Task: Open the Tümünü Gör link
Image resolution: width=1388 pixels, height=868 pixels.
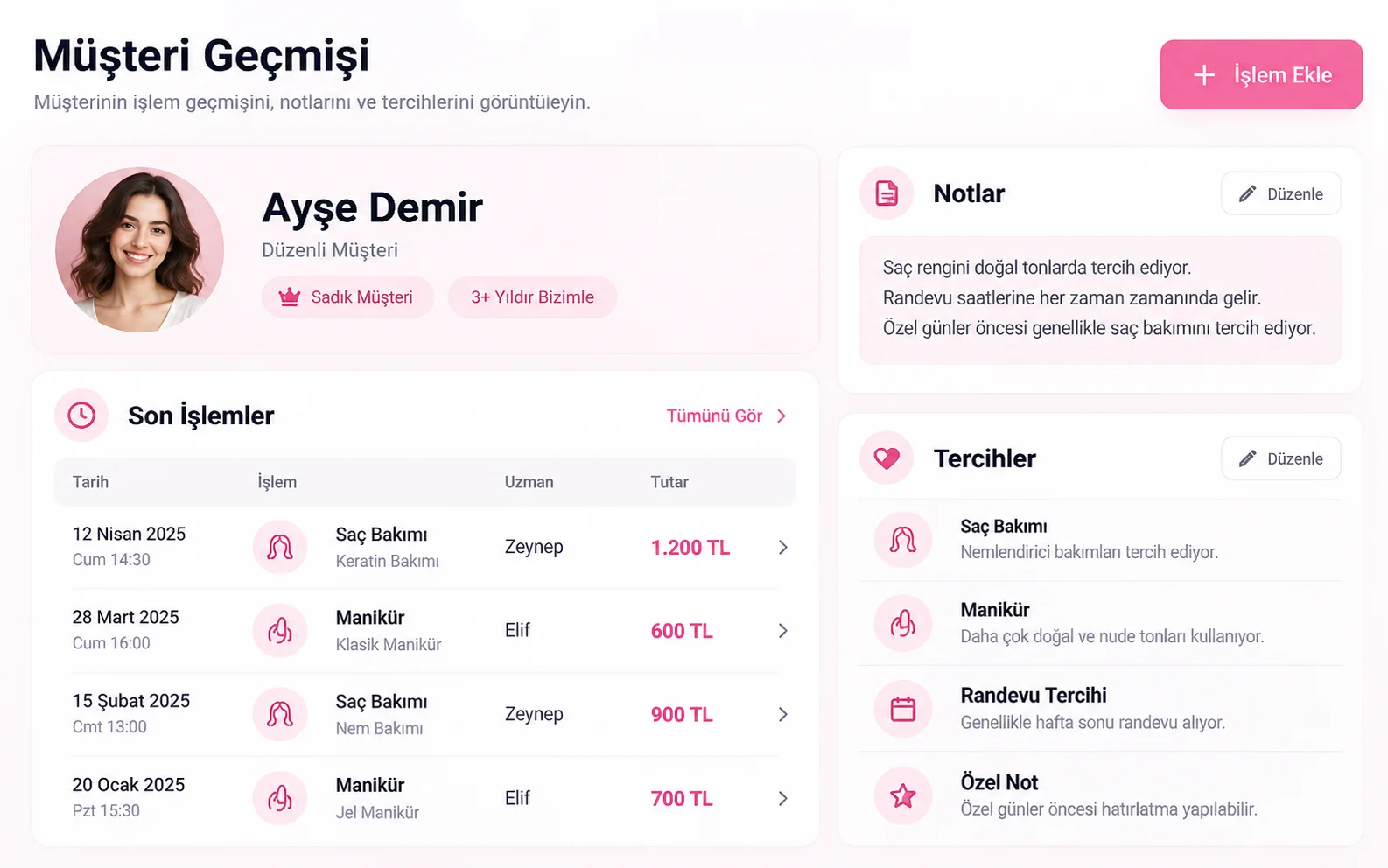Action: click(x=726, y=416)
